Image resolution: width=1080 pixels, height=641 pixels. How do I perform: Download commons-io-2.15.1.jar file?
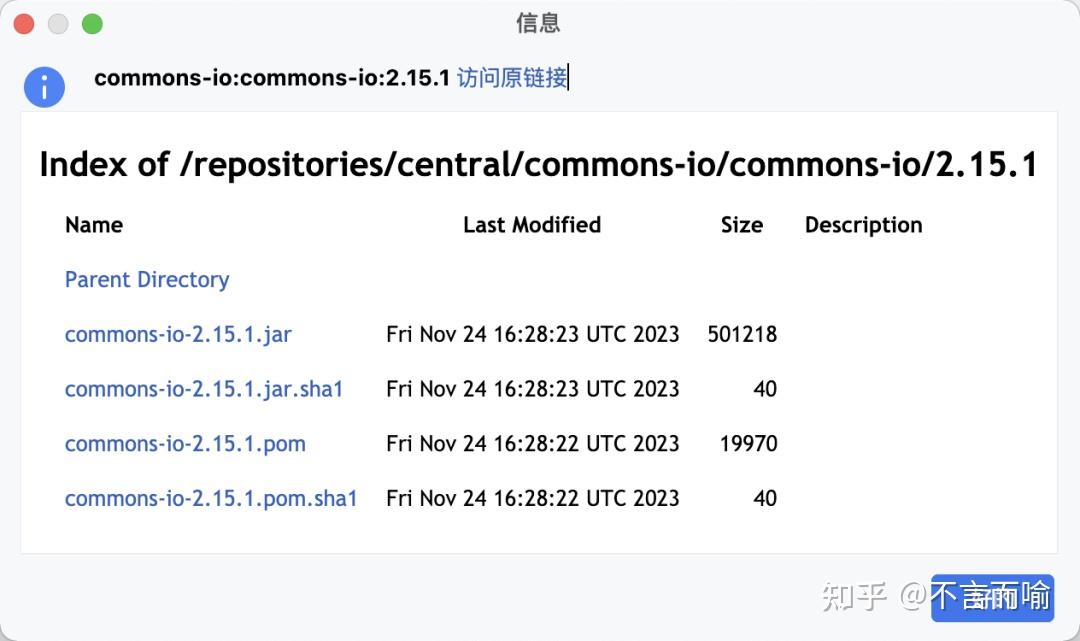(178, 334)
